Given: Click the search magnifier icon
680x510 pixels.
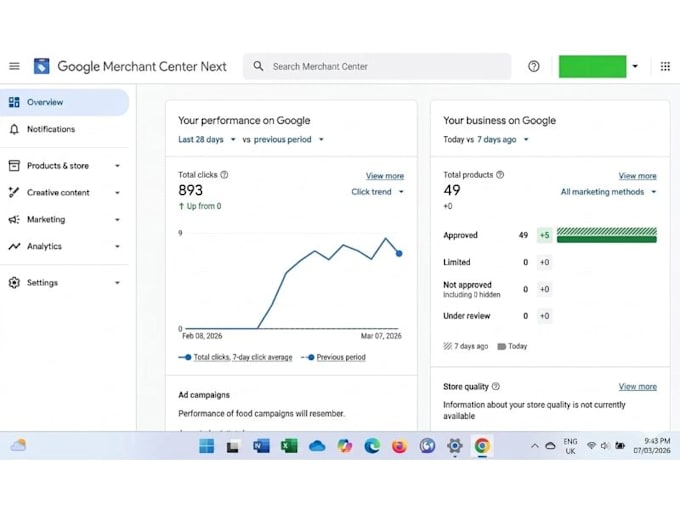Looking at the screenshot, I should (258, 66).
